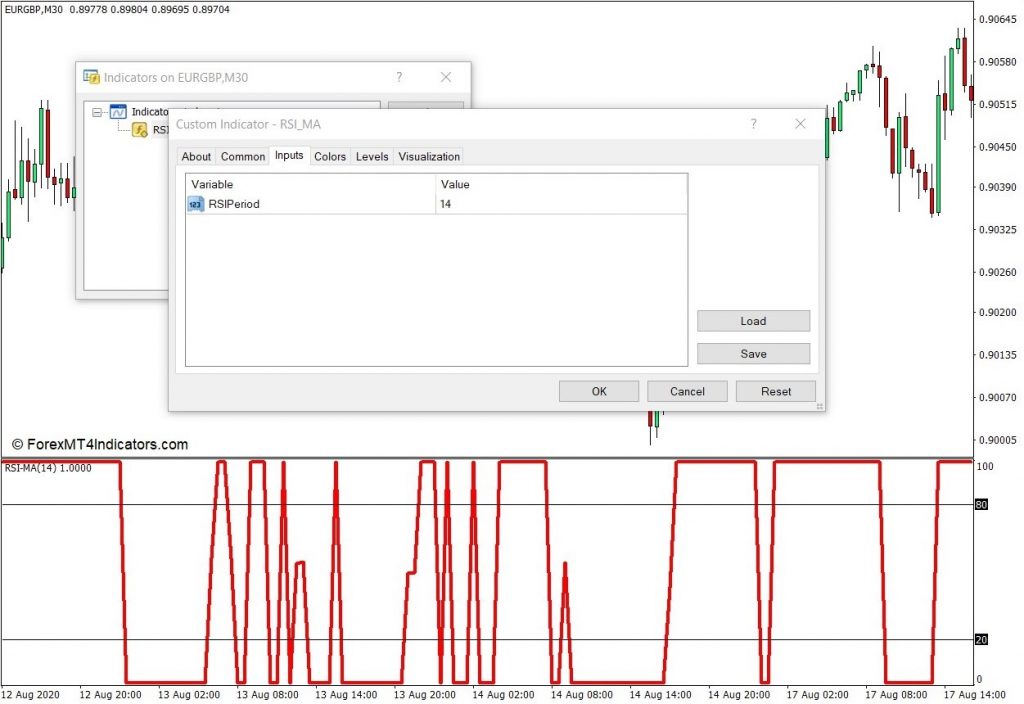Click the Variable column header

point(311,184)
